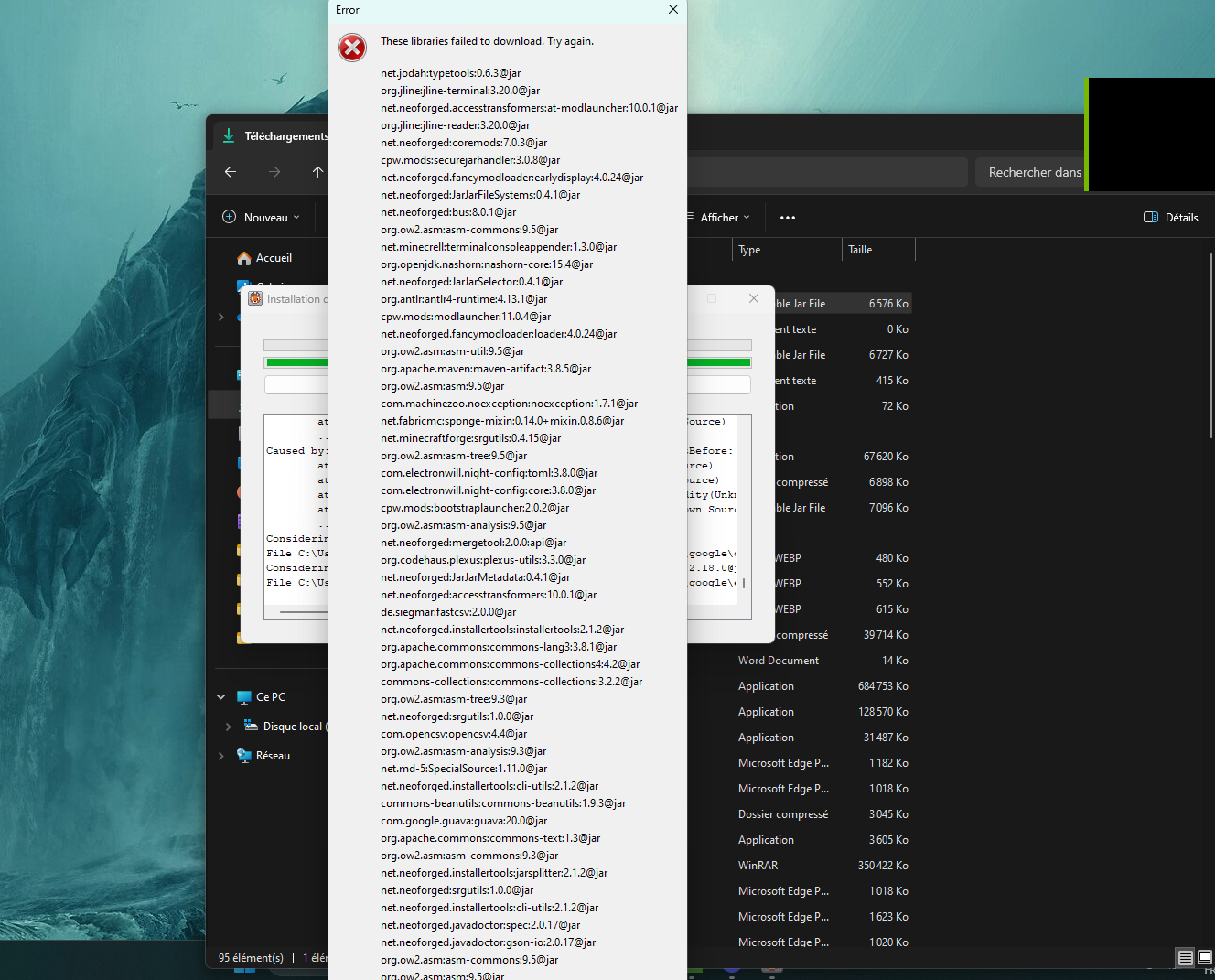Go forward in File Explorer navigation

(x=274, y=172)
